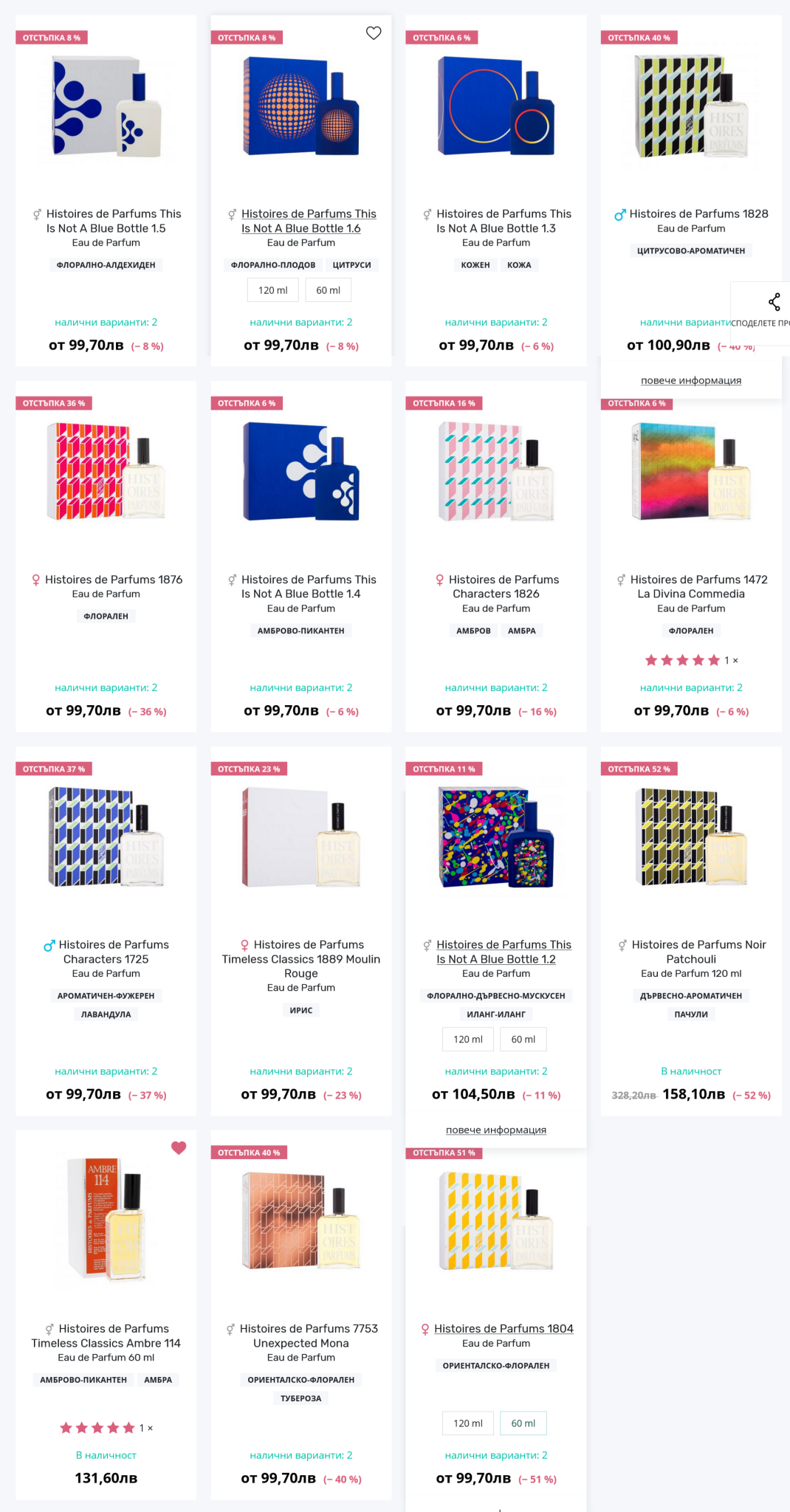The width and height of the screenshot is (790, 1512).
Task: Open available variants for Blue Bottle 1.5
Action: (106, 323)
